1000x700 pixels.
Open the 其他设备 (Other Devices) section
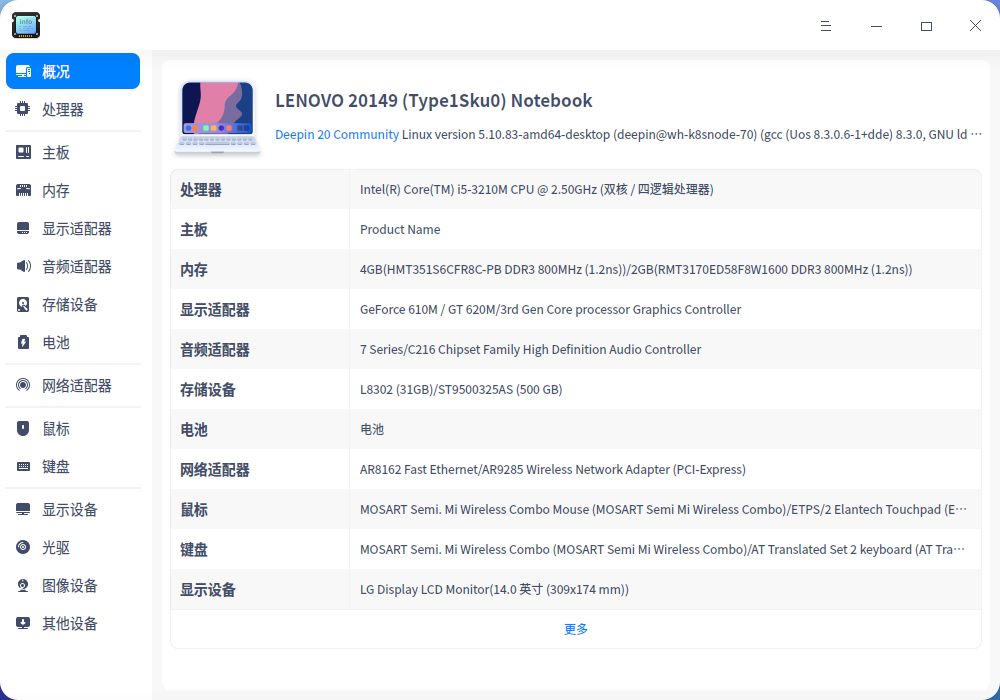click(x=56, y=623)
